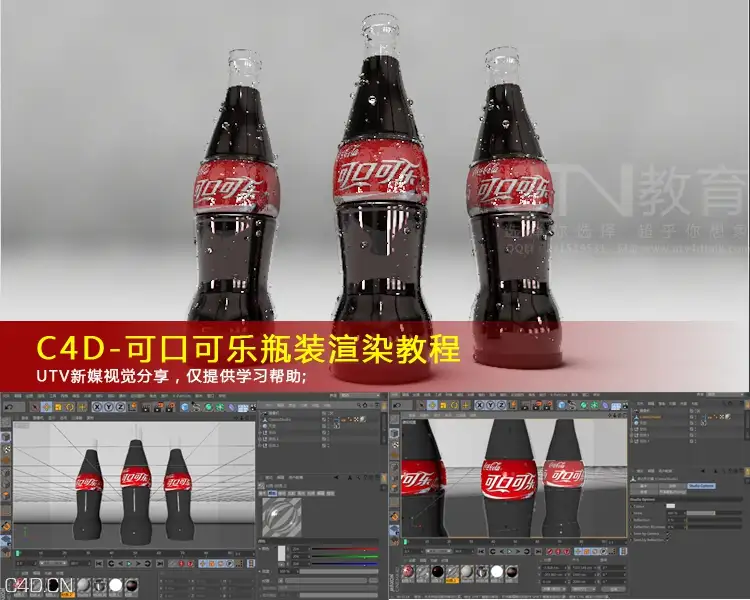Viewport: 750px width, 600px height.
Task: Click Make Editable icon in left C4D sidebar
Action: point(6,423)
